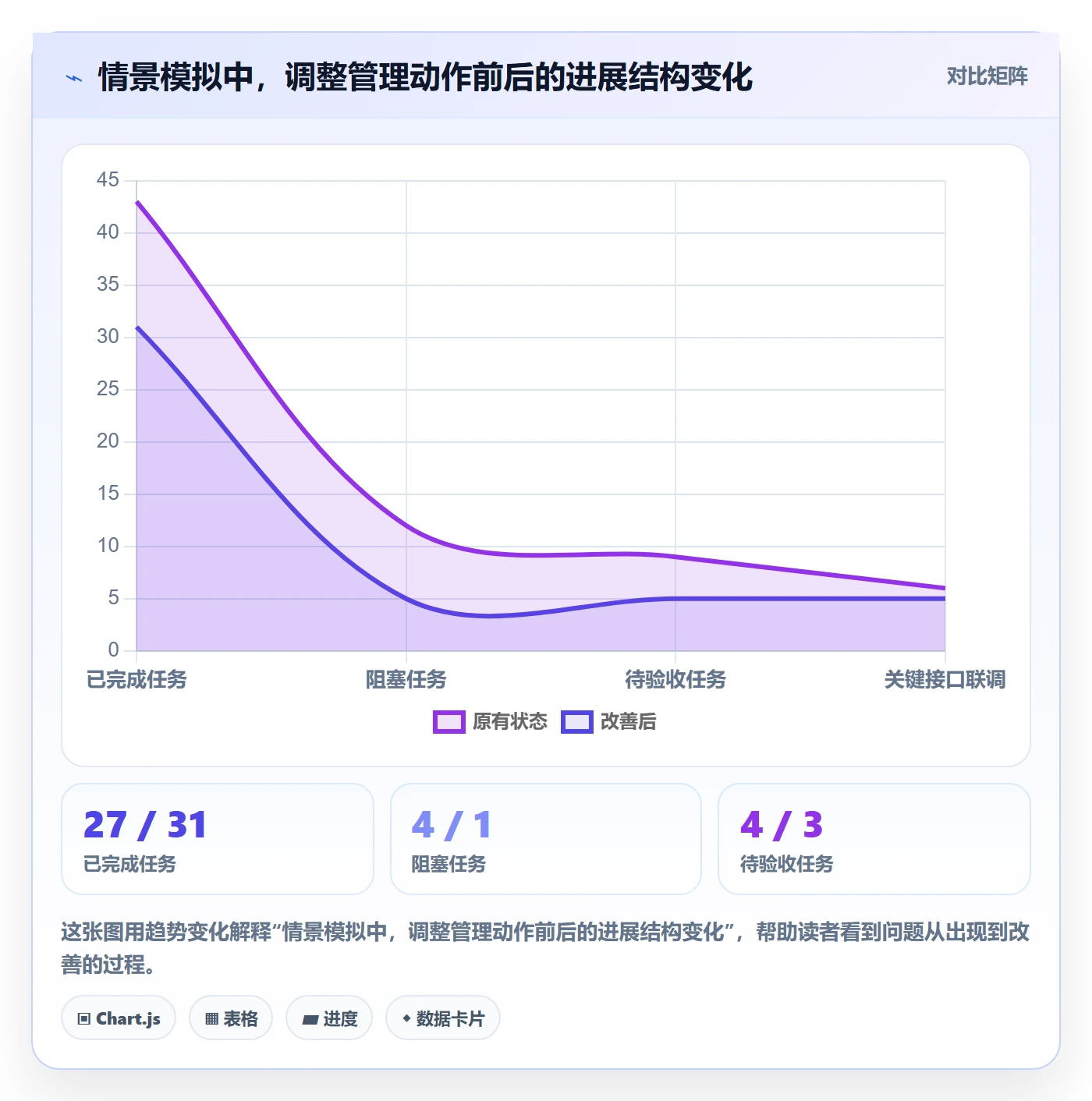Select the Chart.js tag chip

119,1018
